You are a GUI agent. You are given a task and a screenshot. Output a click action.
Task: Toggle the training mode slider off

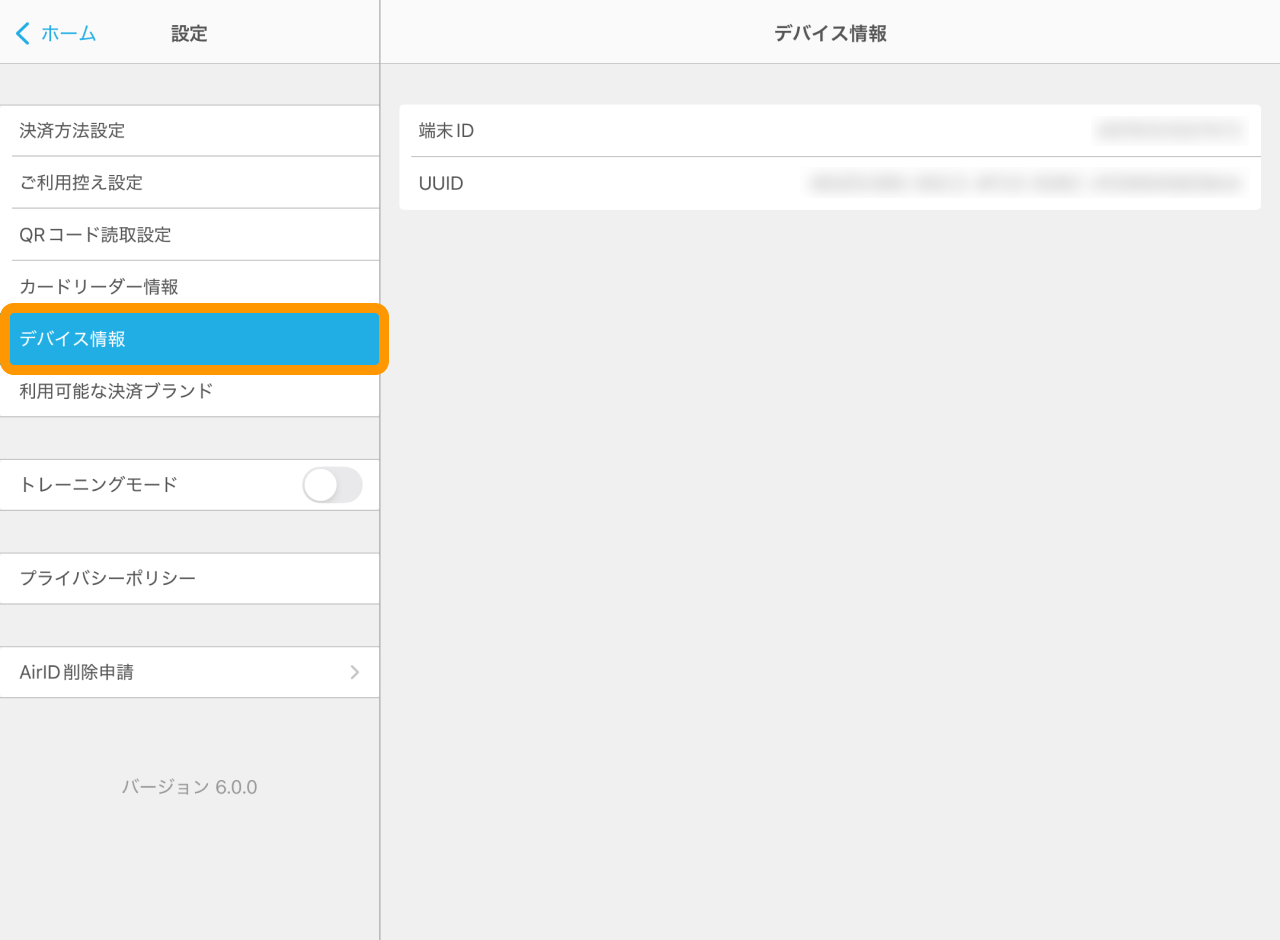pyautogui.click(x=332, y=485)
